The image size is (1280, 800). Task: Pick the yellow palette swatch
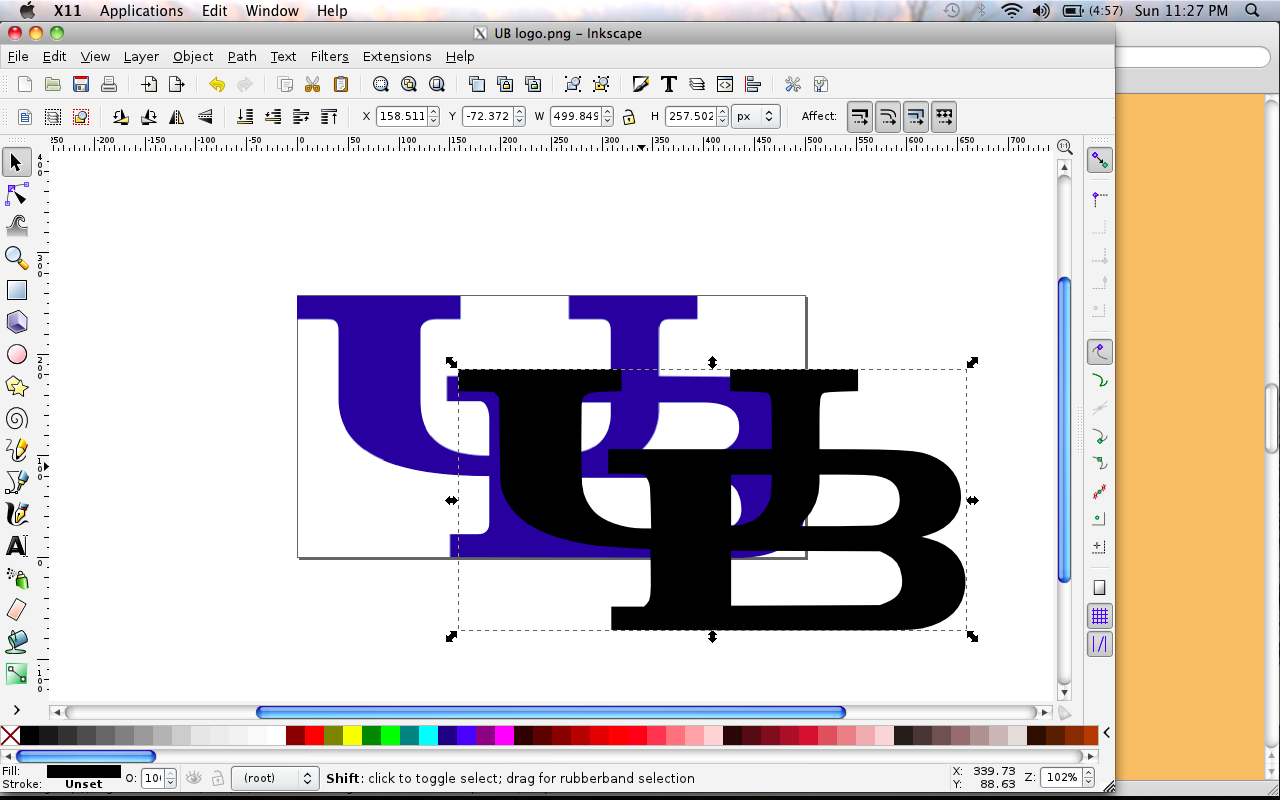[x=352, y=736]
